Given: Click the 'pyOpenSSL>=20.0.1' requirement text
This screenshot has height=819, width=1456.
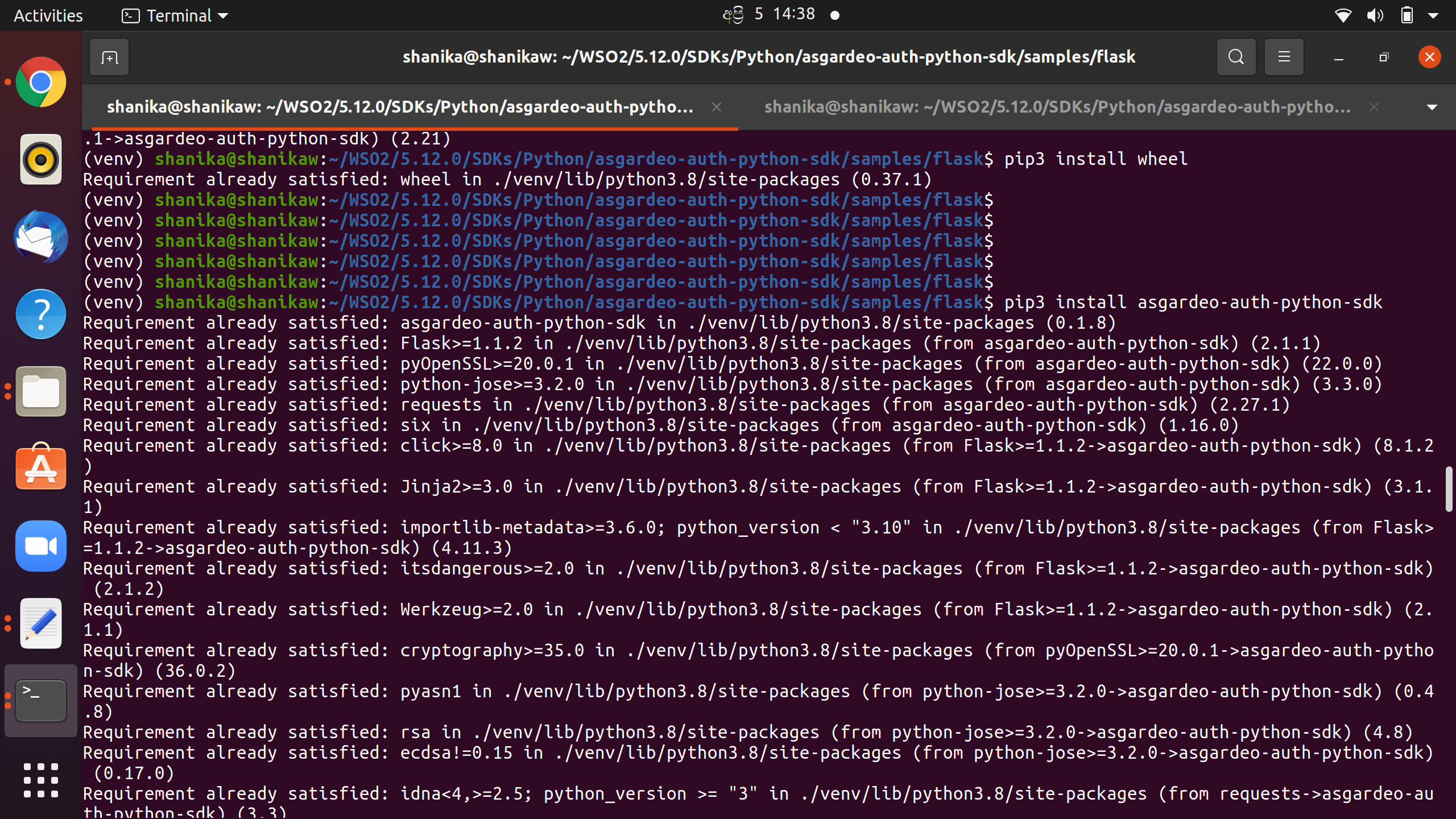Looking at the screenshot, I should pyautogui.click(x=487, y=363).
